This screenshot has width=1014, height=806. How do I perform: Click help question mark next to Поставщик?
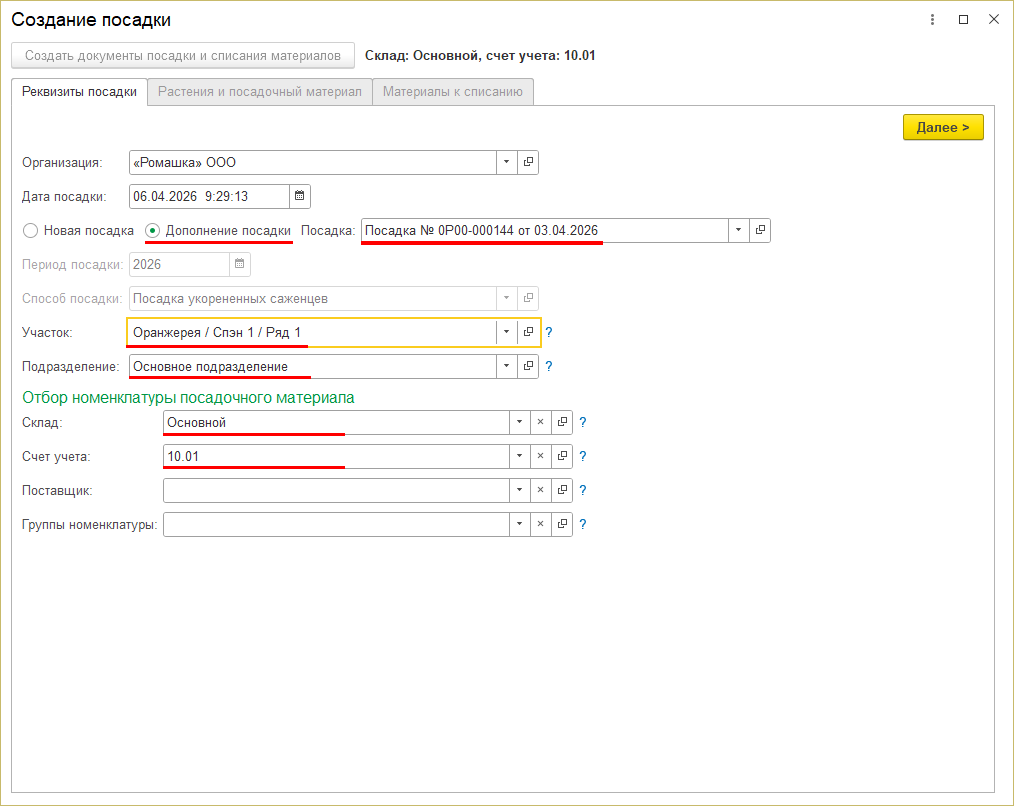[583, 490]
